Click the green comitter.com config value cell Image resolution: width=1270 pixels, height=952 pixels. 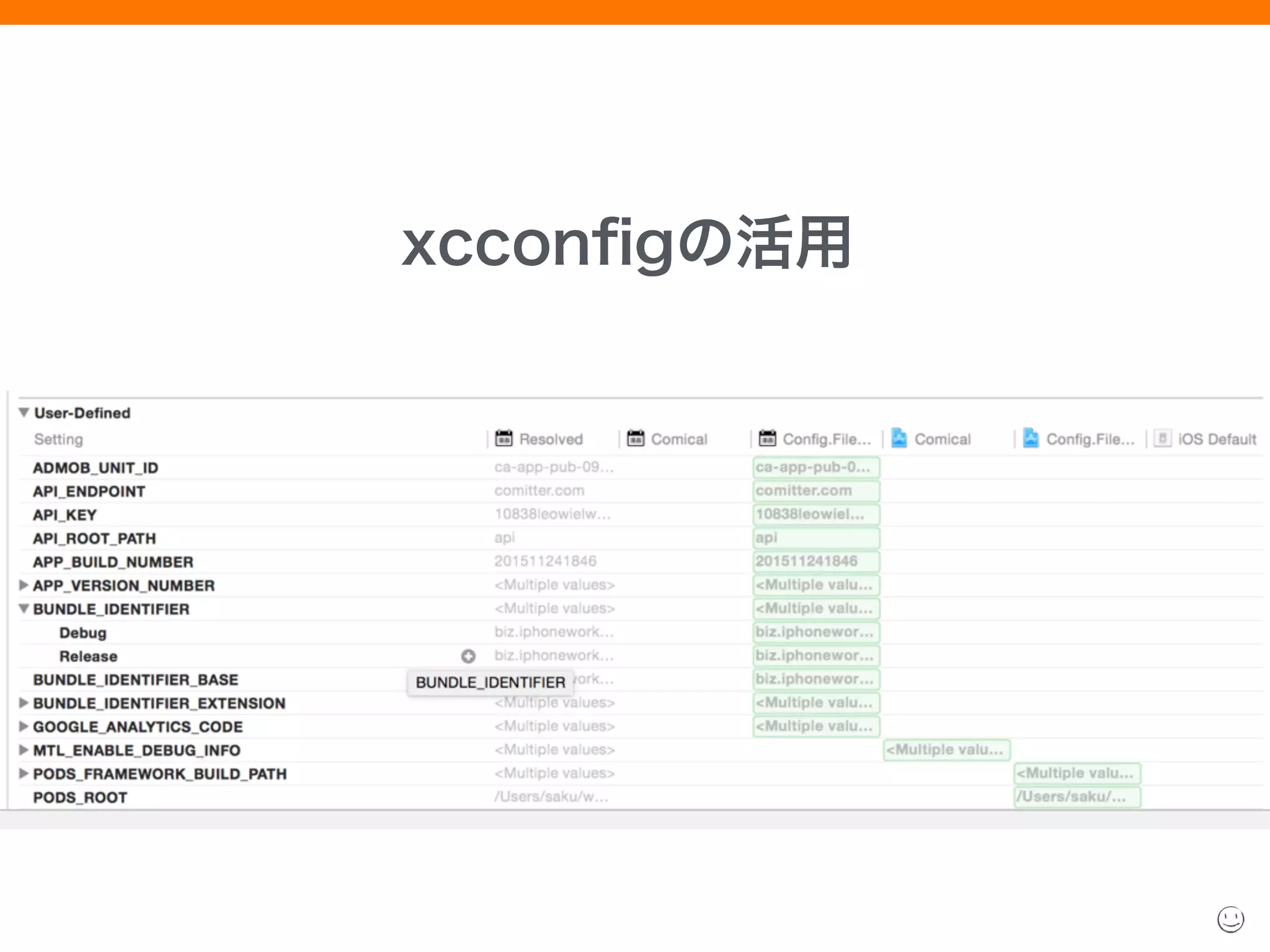click(x=816, y=491)
